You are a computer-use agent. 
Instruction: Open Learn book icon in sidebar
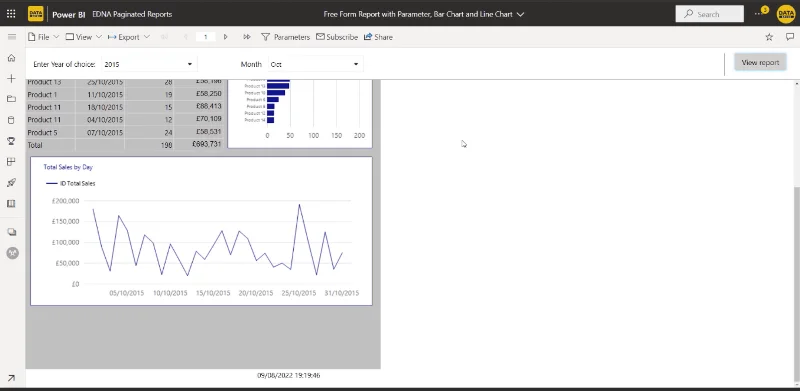click(11, 204)
